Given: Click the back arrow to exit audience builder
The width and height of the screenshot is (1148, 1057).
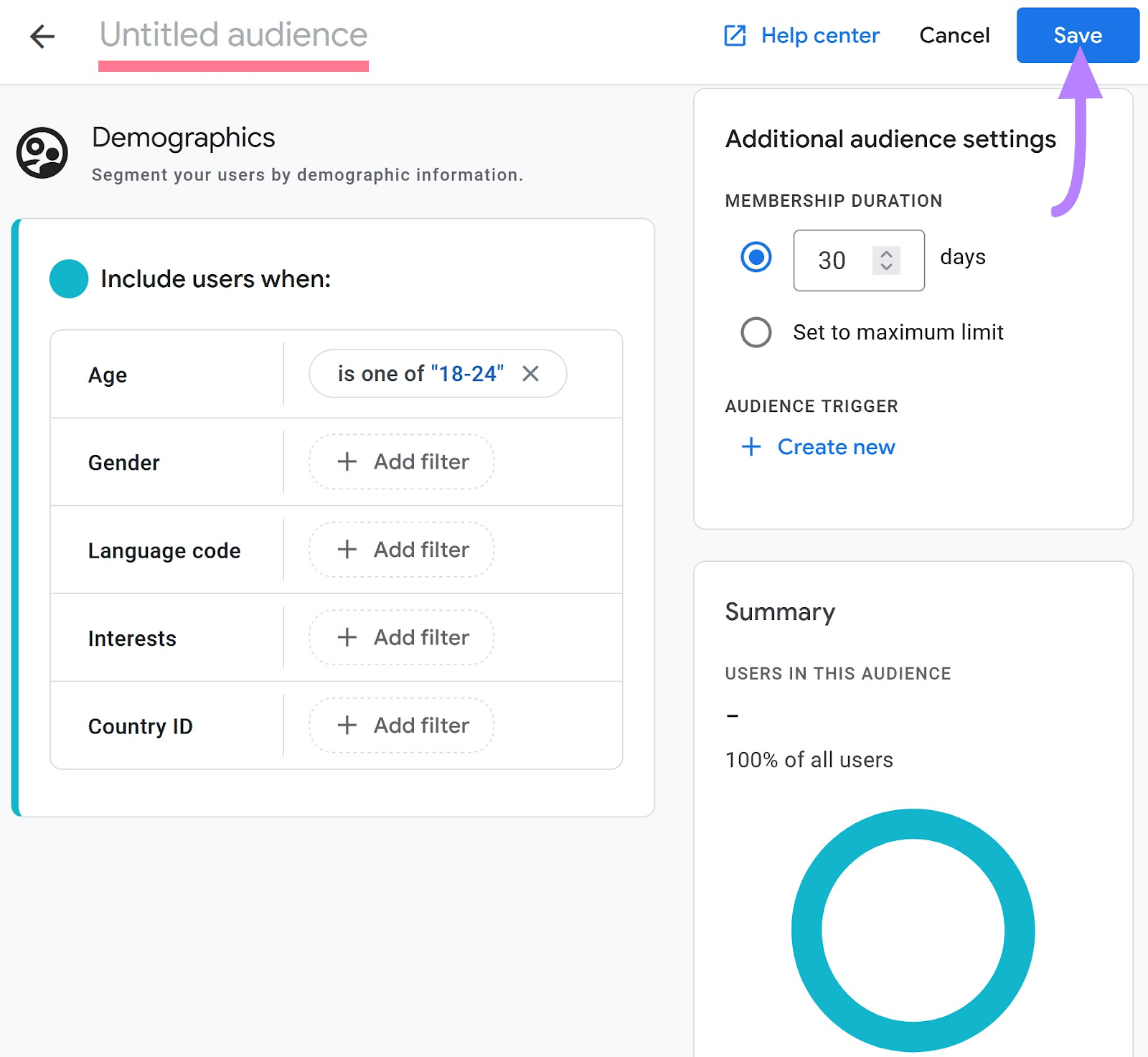Looking at the screenshot, I should click(x=42, y=36).
